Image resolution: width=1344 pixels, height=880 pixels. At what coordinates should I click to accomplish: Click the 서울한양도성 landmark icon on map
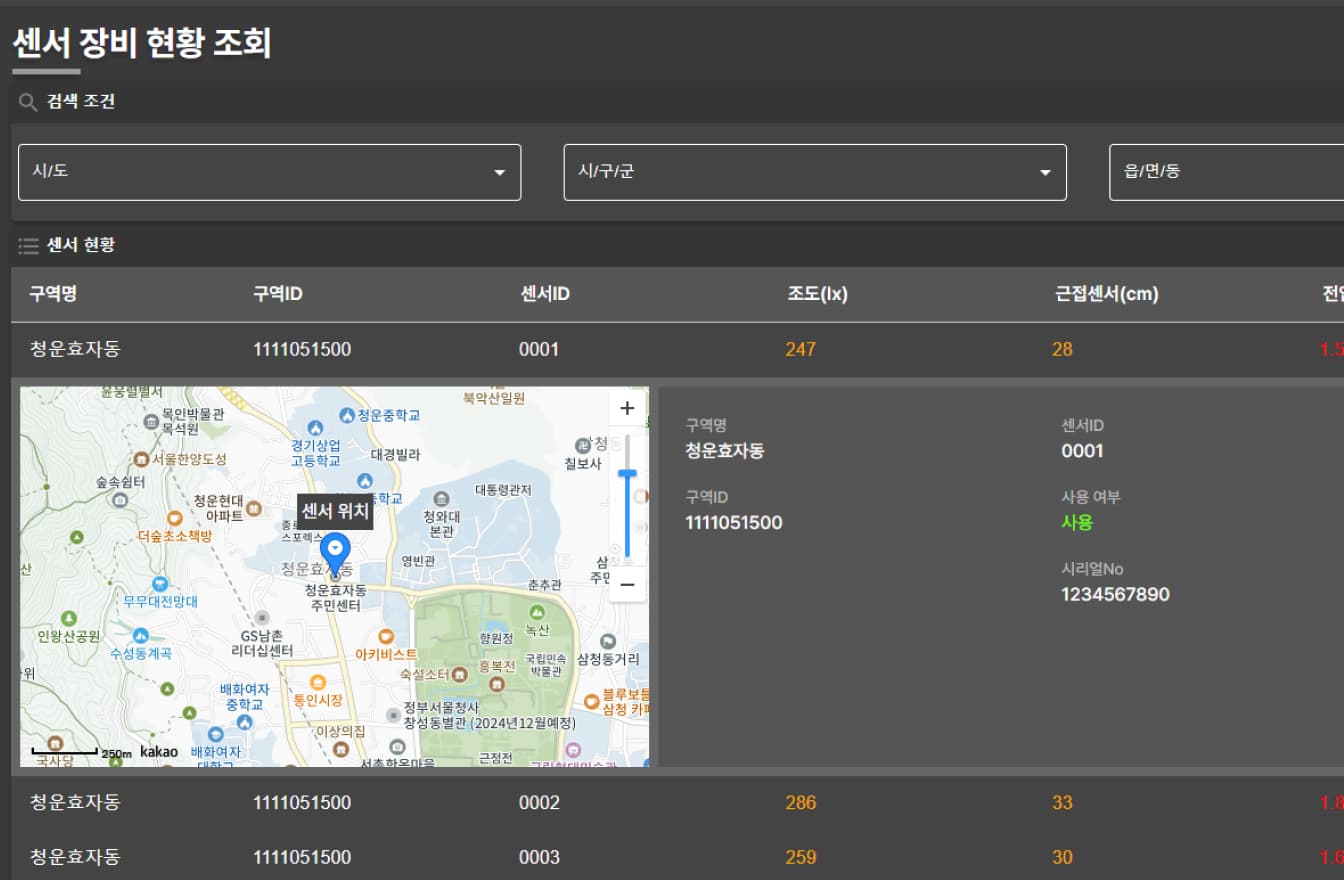(x=141, y=459)
